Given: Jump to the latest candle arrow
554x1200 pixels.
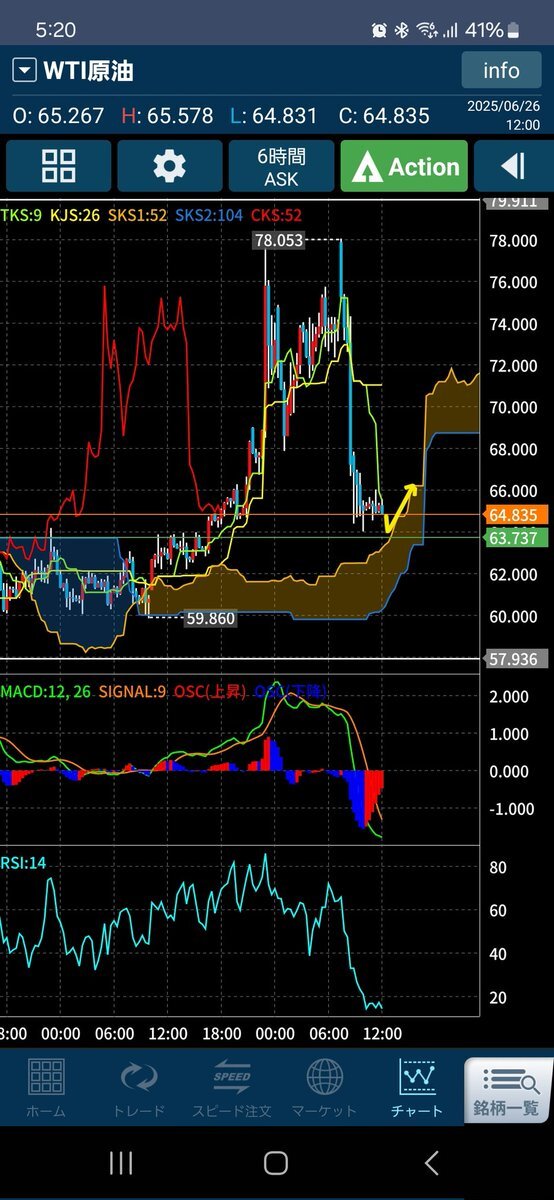Looking at the screenshot, I should click(514, 166).
